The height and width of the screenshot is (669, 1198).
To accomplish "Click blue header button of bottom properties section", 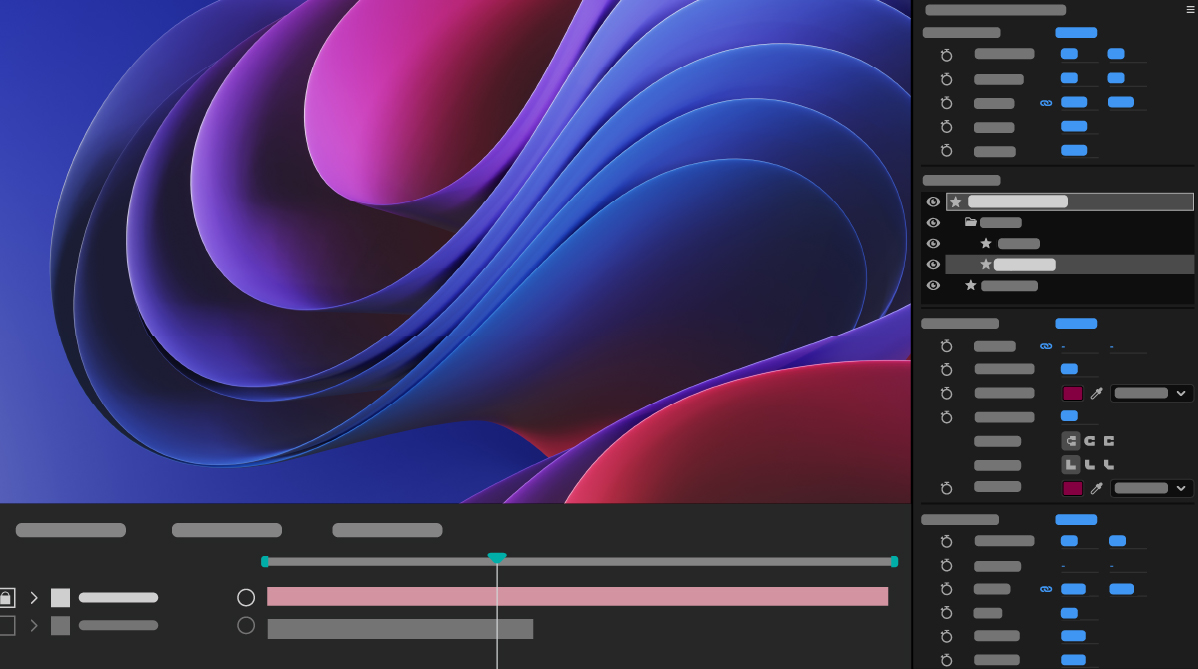I will click(1076, 519).
